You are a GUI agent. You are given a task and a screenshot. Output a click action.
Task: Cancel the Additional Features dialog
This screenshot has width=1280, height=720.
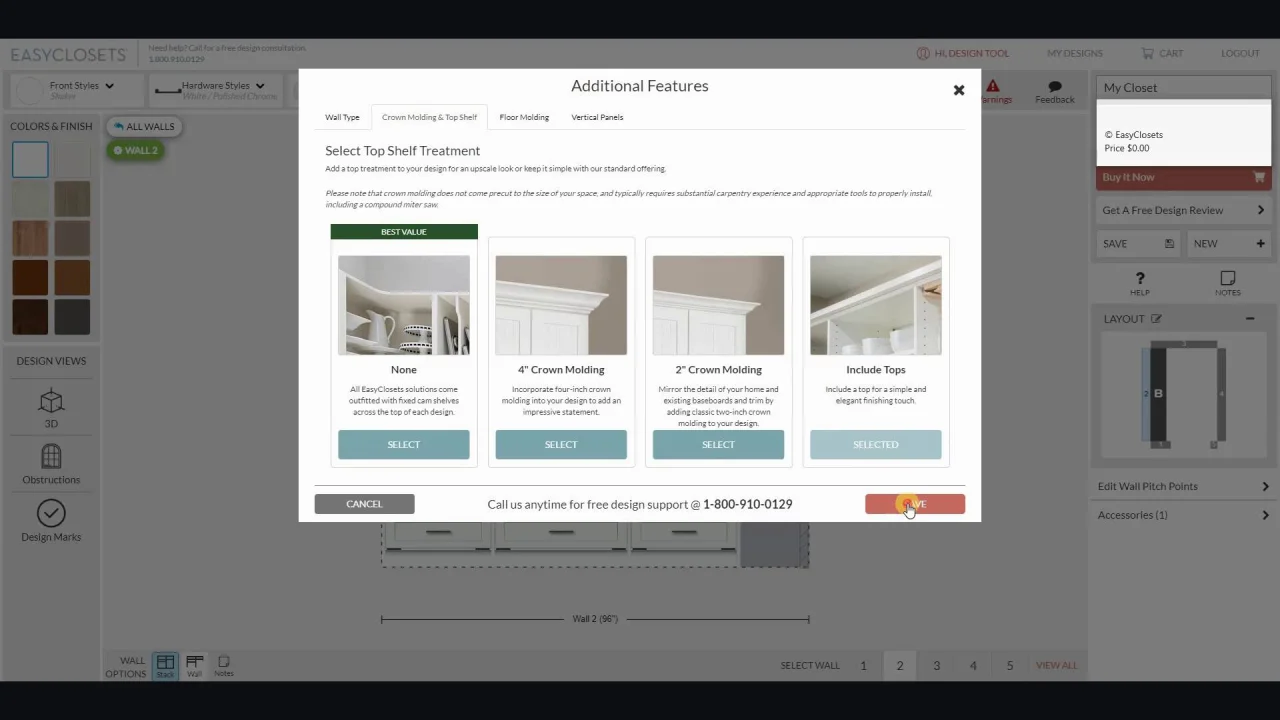(364, 504)
